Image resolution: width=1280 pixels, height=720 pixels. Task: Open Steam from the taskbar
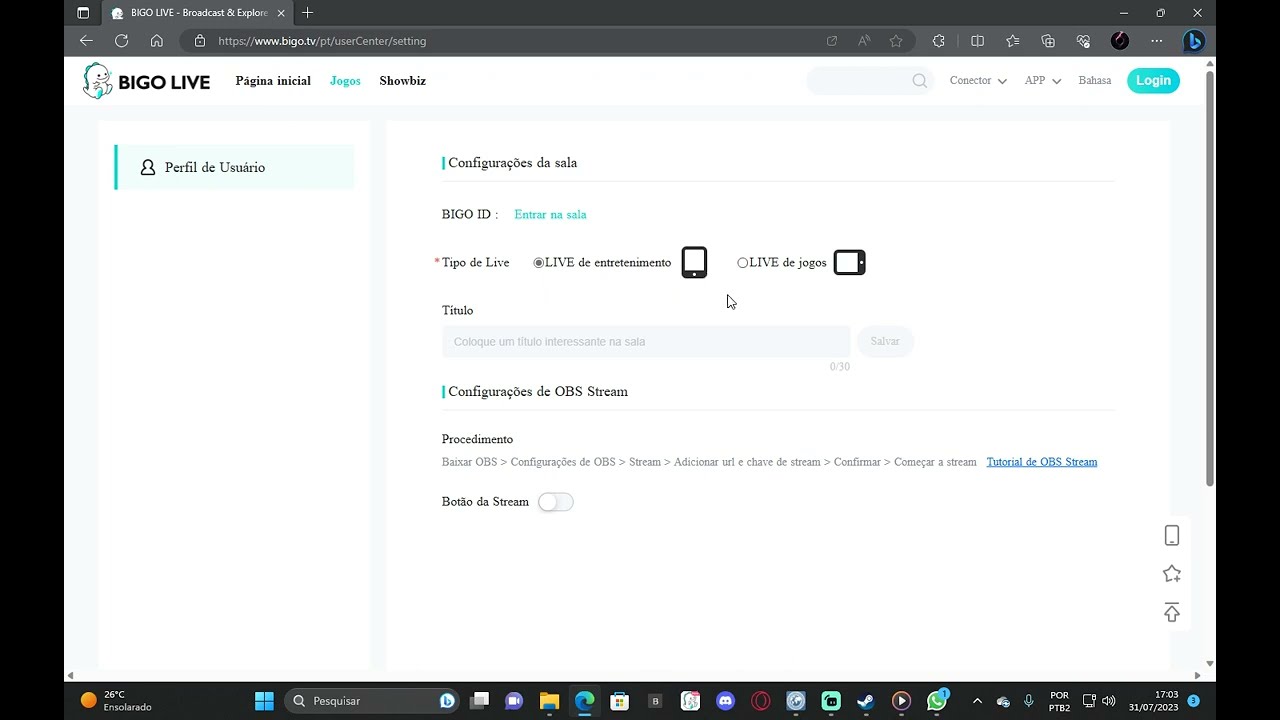pyautogui.click(x=866, y=701)
